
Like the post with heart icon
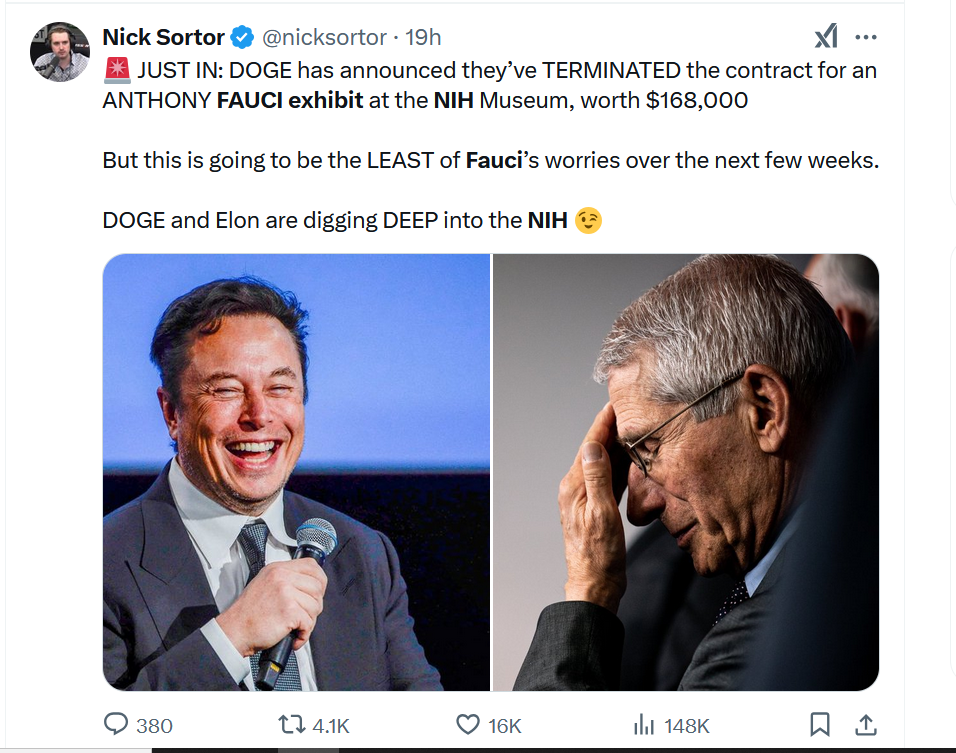468,724
